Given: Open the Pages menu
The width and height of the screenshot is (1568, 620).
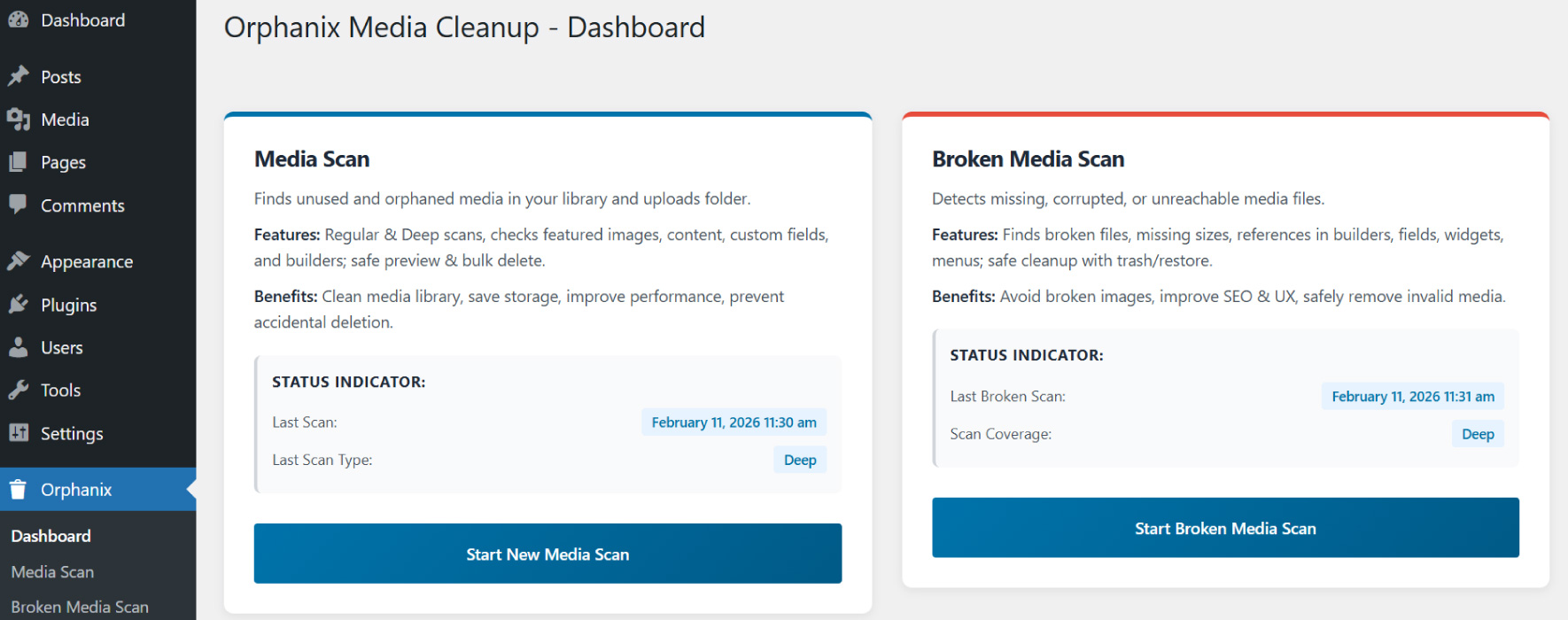Looking at the screenshot, I should 97,162.
